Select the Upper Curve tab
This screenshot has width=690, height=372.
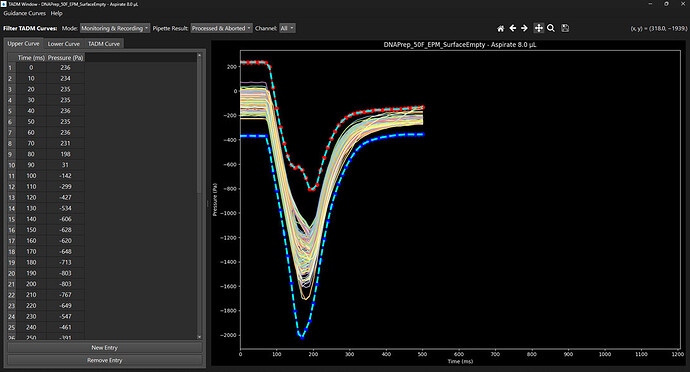pyautogui.click(x=23, y=44)
